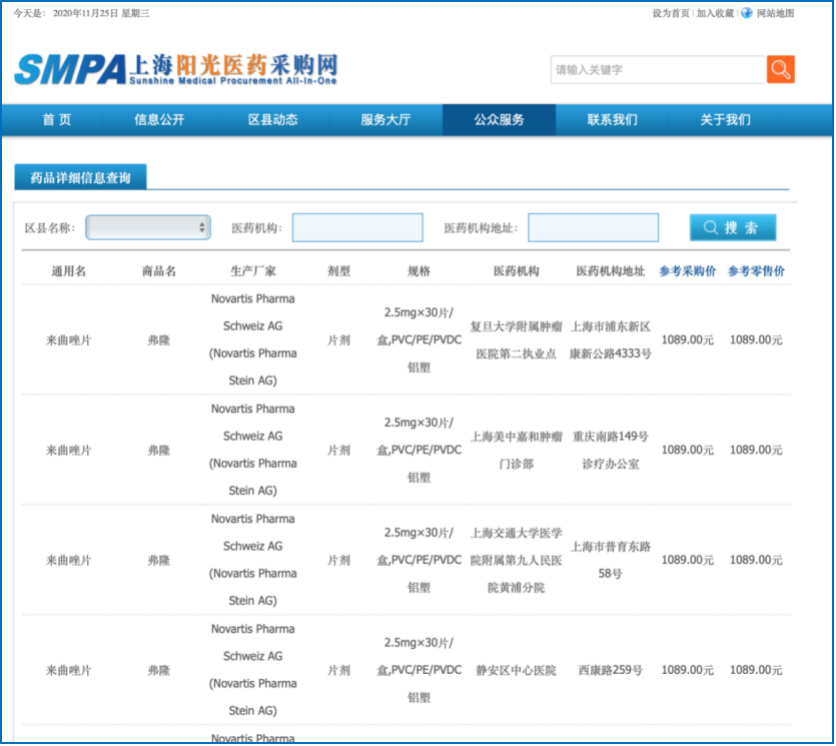836x746 pixels.
Task: Click specification cell in 第九人民医院 row
Action: point(419,560)
